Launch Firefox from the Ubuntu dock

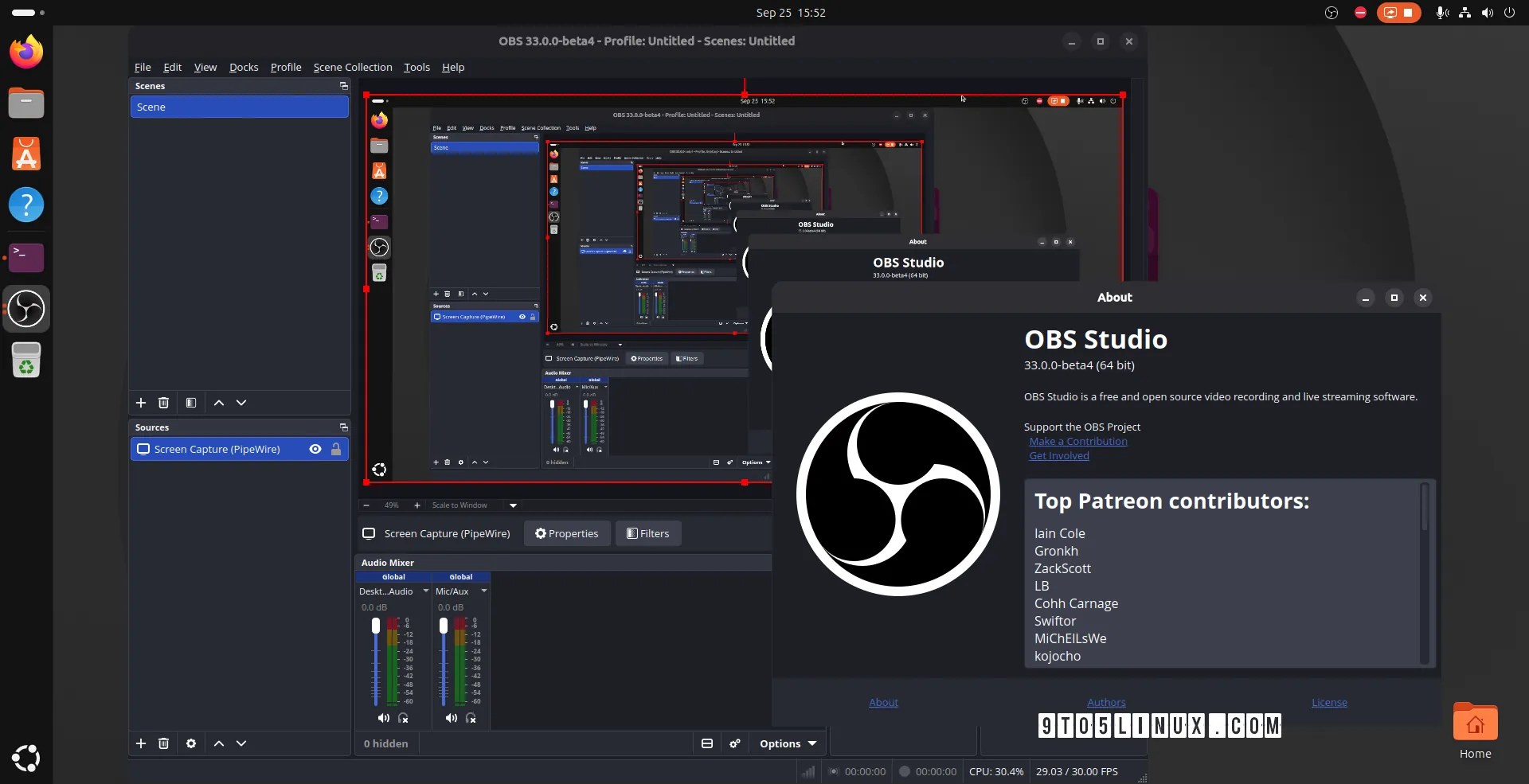[26, 52]
